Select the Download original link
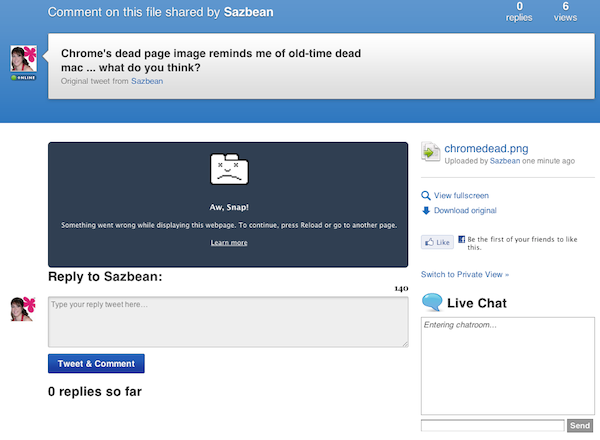The width and height of the screenshot is (600, 440). pyautogui.click(x=465, y=210)
